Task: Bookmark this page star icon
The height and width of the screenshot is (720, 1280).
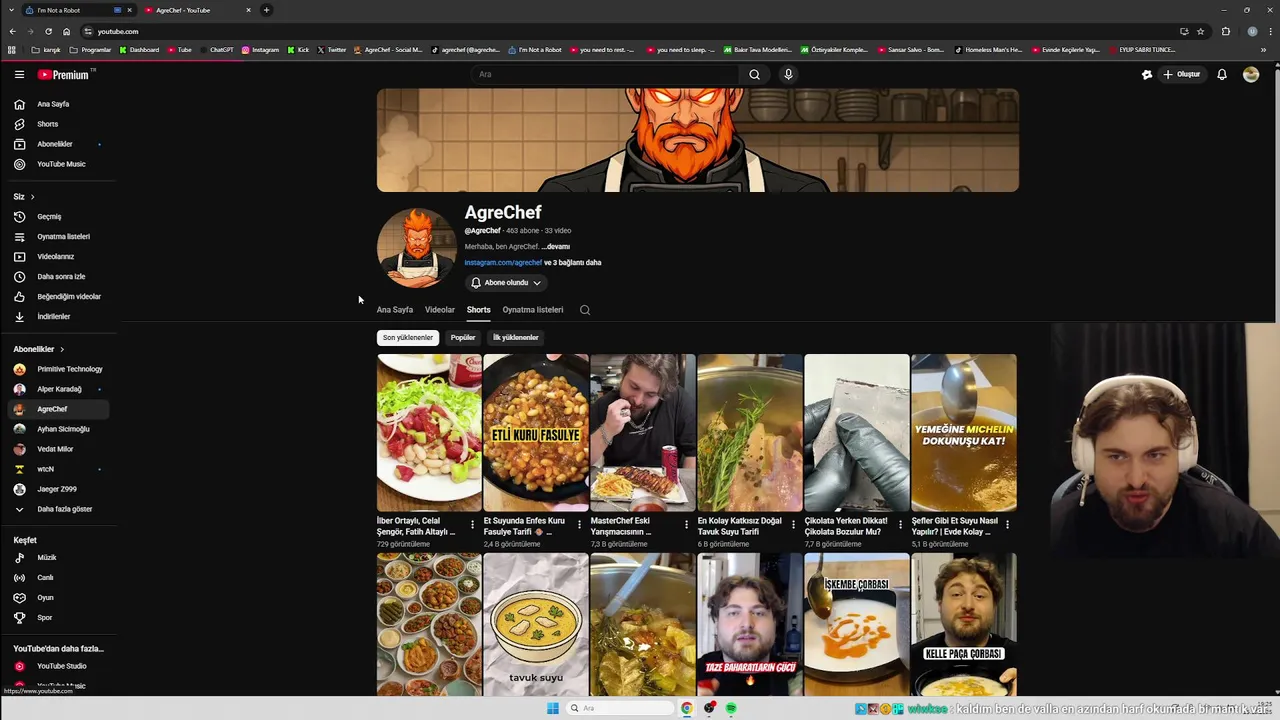Action: click(1201, 31)
